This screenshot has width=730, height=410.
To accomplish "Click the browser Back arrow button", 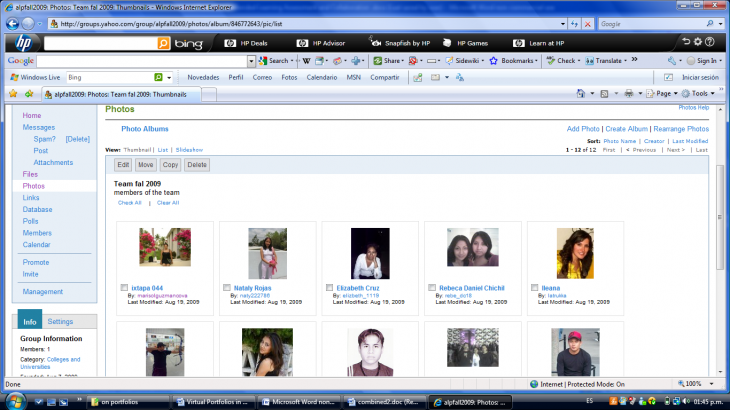I will pyautogui.click(x=13, y=24).
